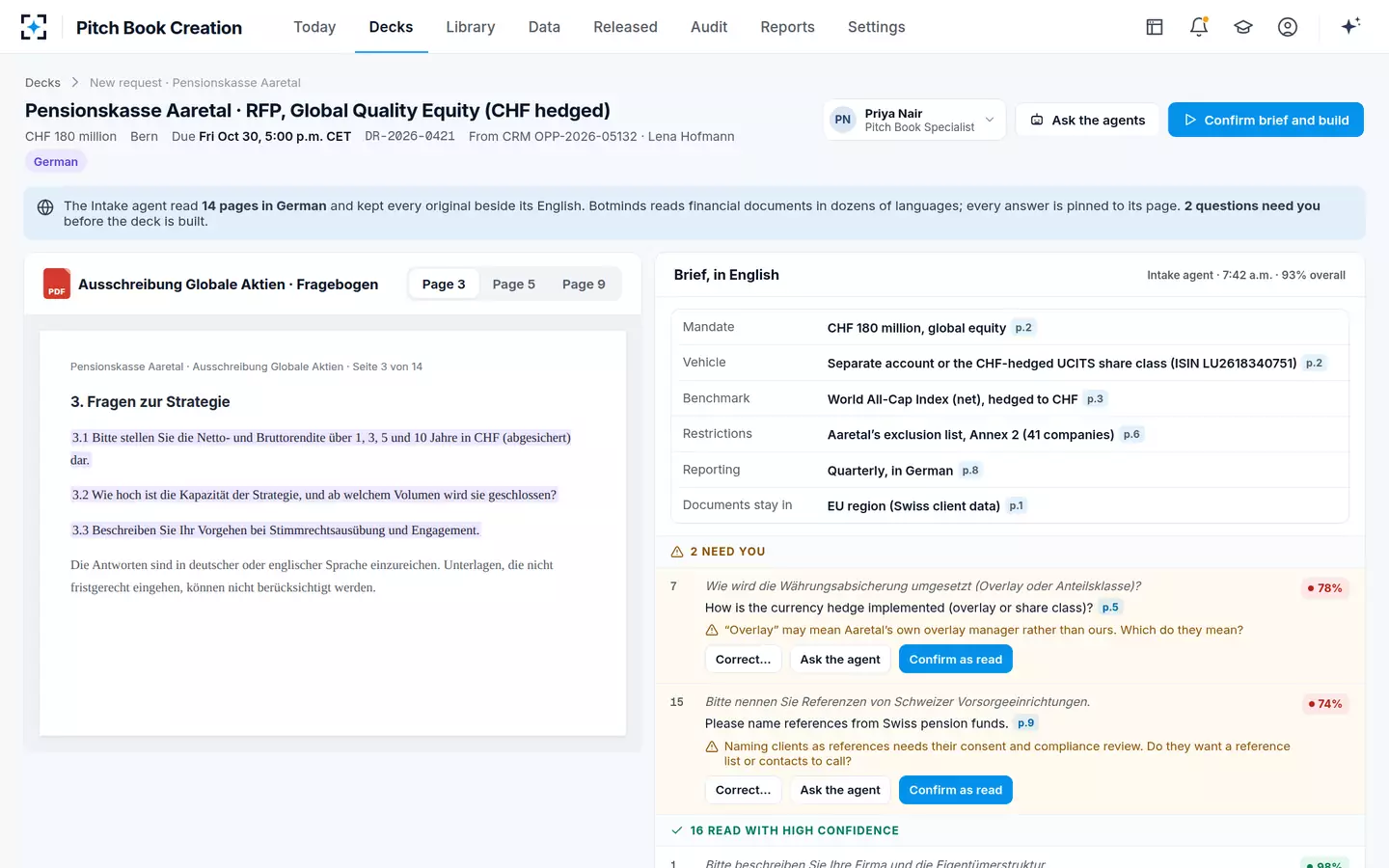The width and height of the screenshot is (1389, 868).
Task: Open the Audit tab
Action: coord(709,27)
